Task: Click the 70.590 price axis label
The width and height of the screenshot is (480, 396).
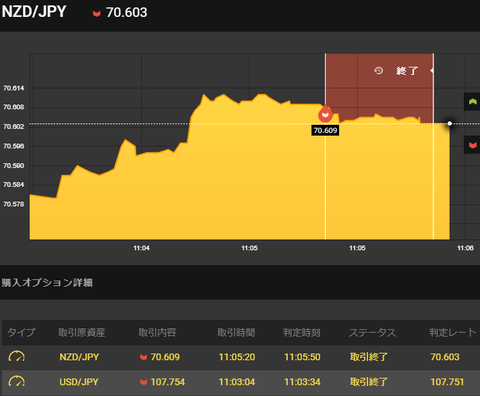Action: (x=14, y=165)
